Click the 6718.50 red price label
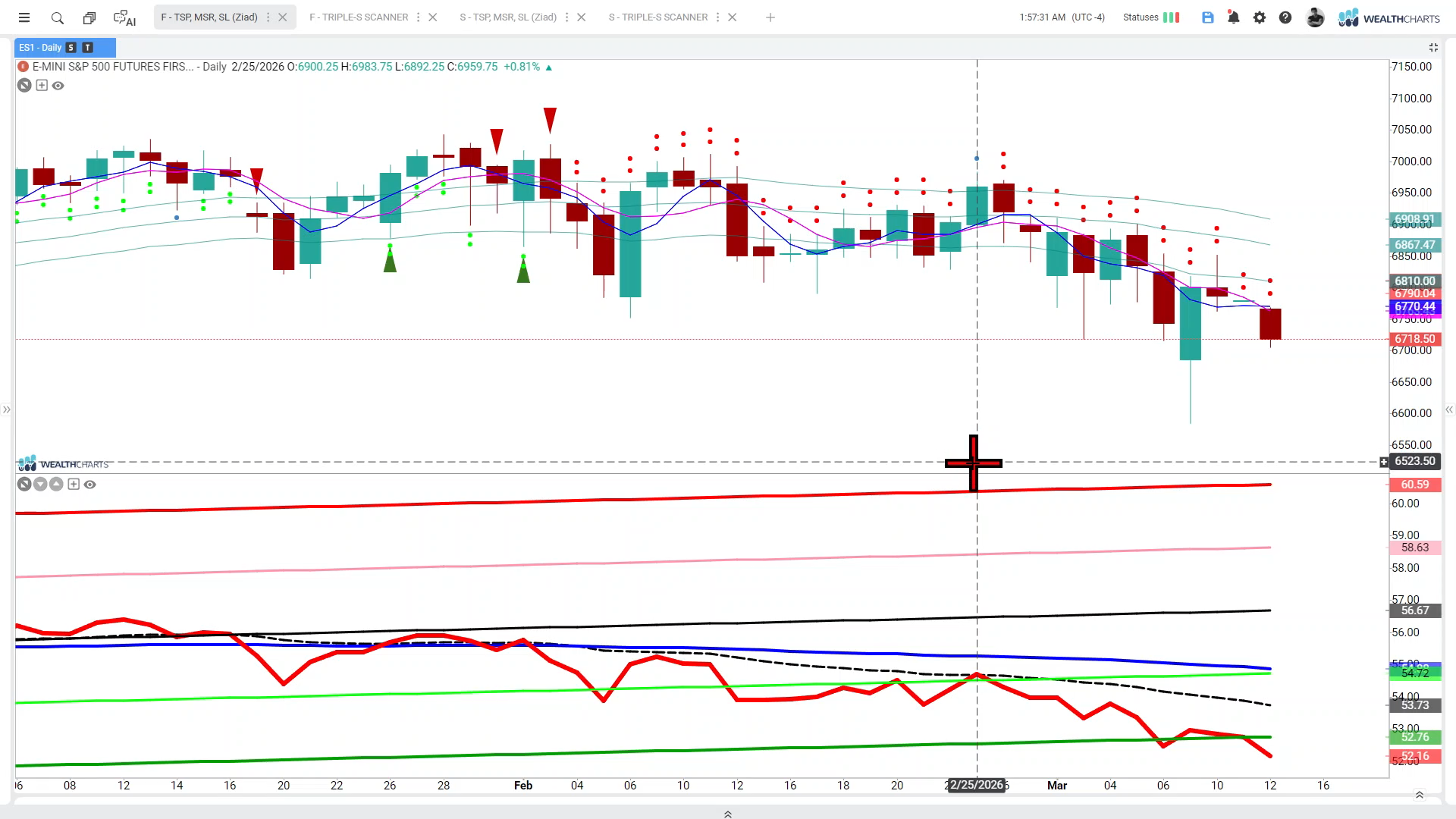 click(1414, 339)
